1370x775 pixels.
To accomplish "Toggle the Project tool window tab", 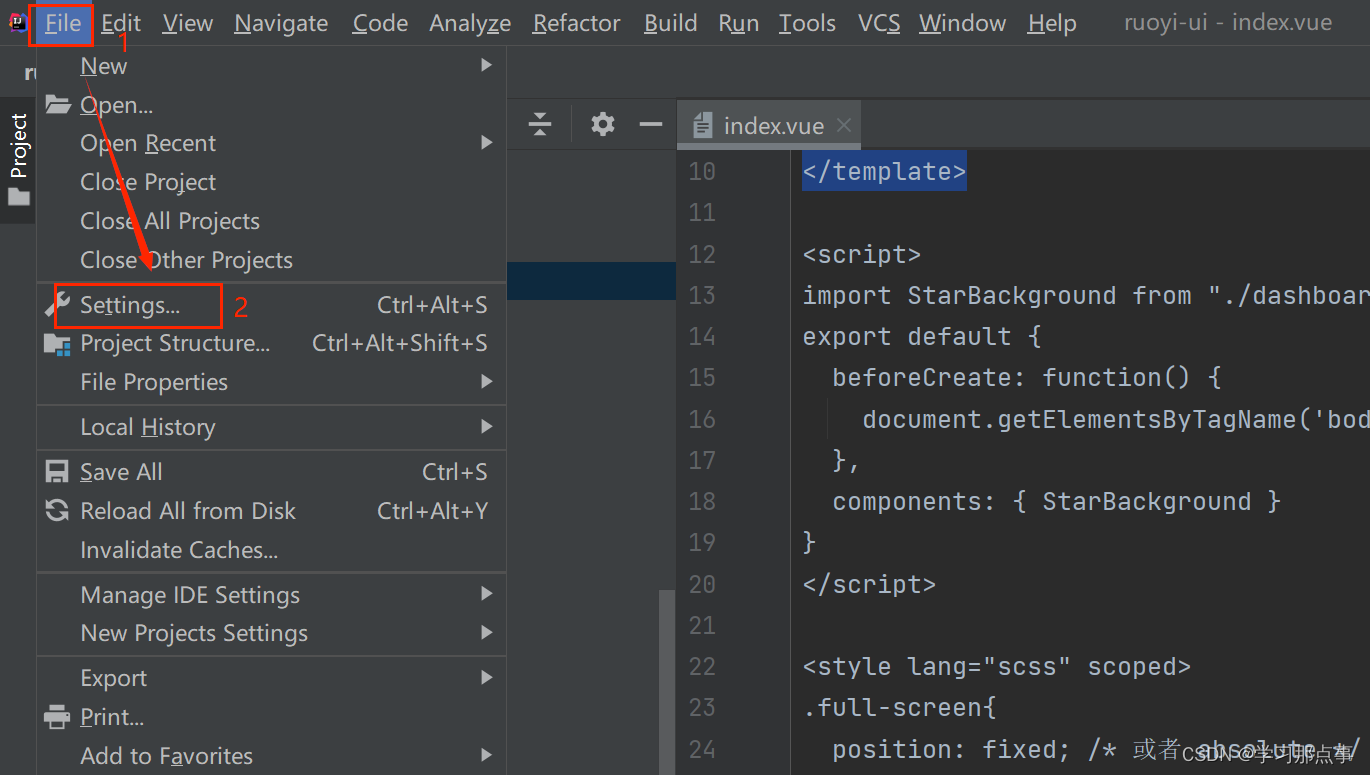I will pos(18,160).
